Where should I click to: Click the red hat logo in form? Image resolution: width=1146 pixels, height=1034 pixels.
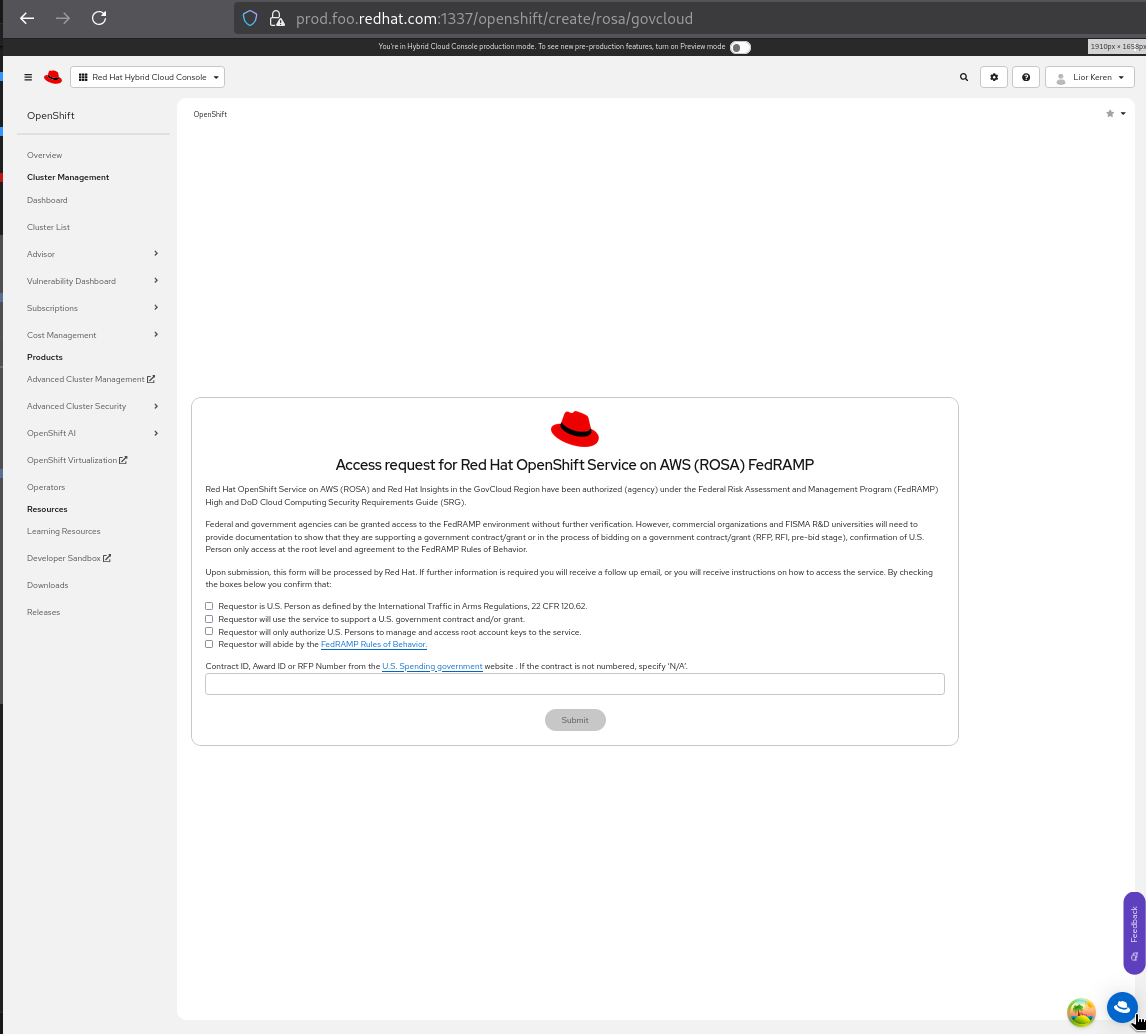(574, 429)
